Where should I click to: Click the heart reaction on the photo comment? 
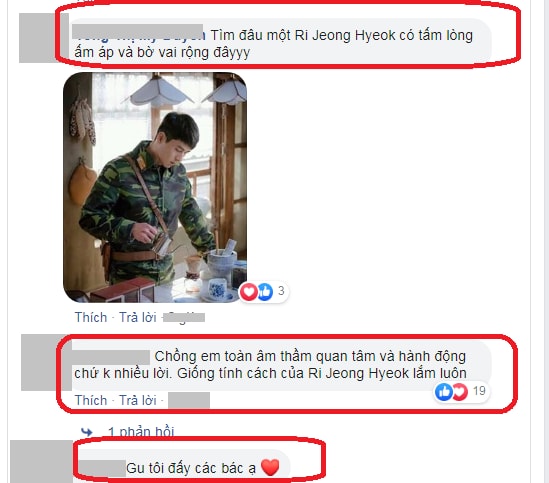tap(248, 291)
